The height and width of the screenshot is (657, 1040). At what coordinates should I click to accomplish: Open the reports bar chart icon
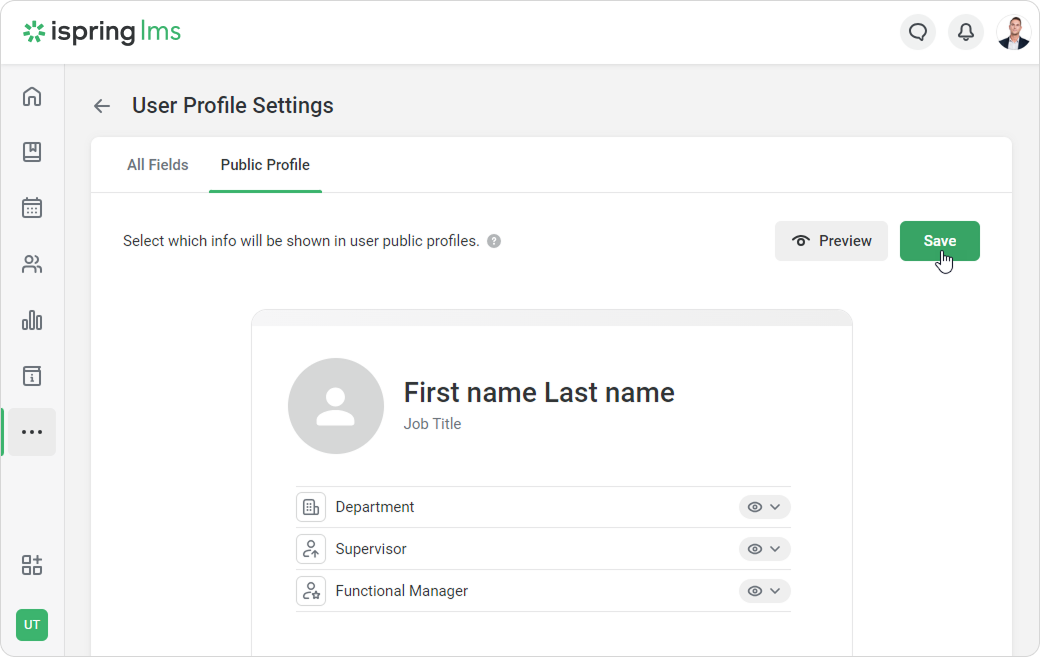tap(32, 320)
